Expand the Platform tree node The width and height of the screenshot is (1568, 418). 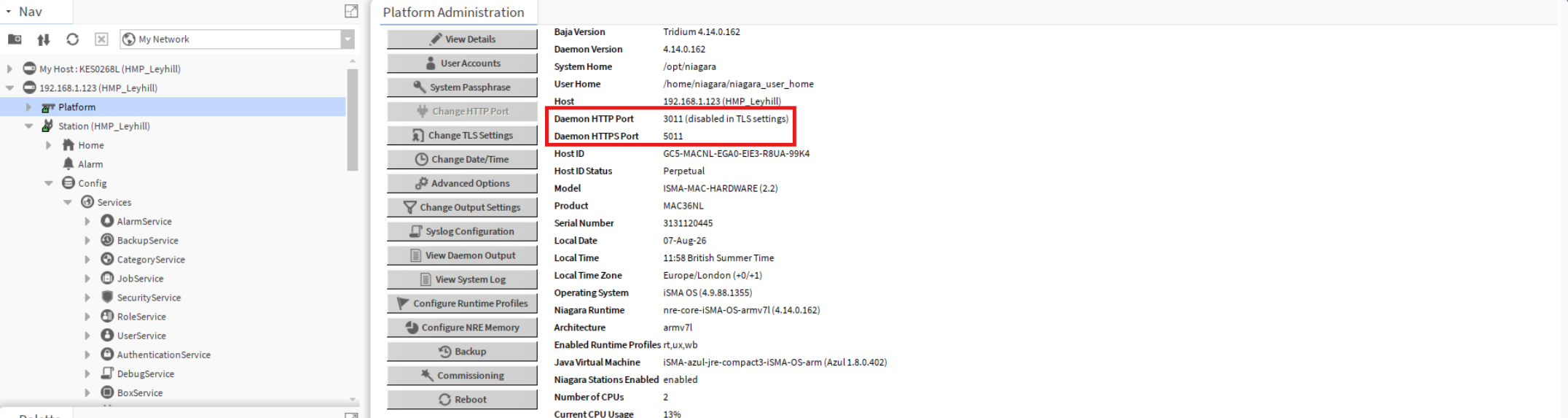pos(28,107)
